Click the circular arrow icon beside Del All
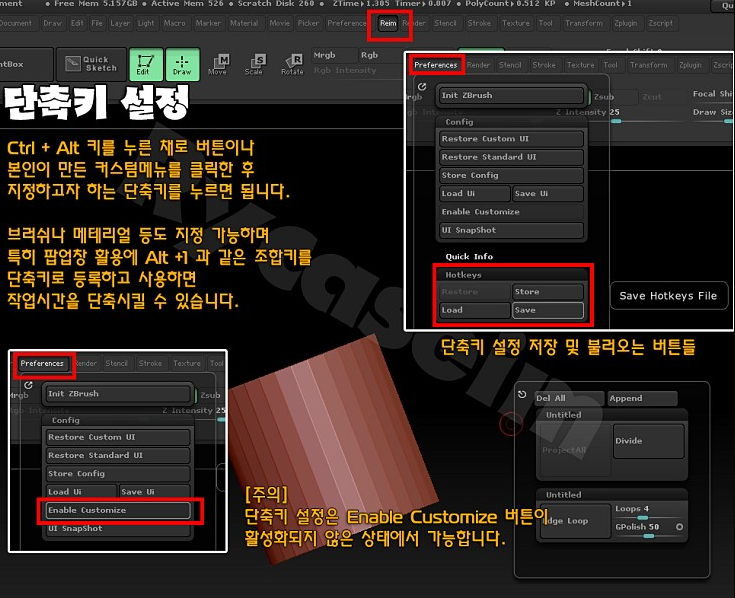Screen dimensions: 735x598 [x=522, y=395]
